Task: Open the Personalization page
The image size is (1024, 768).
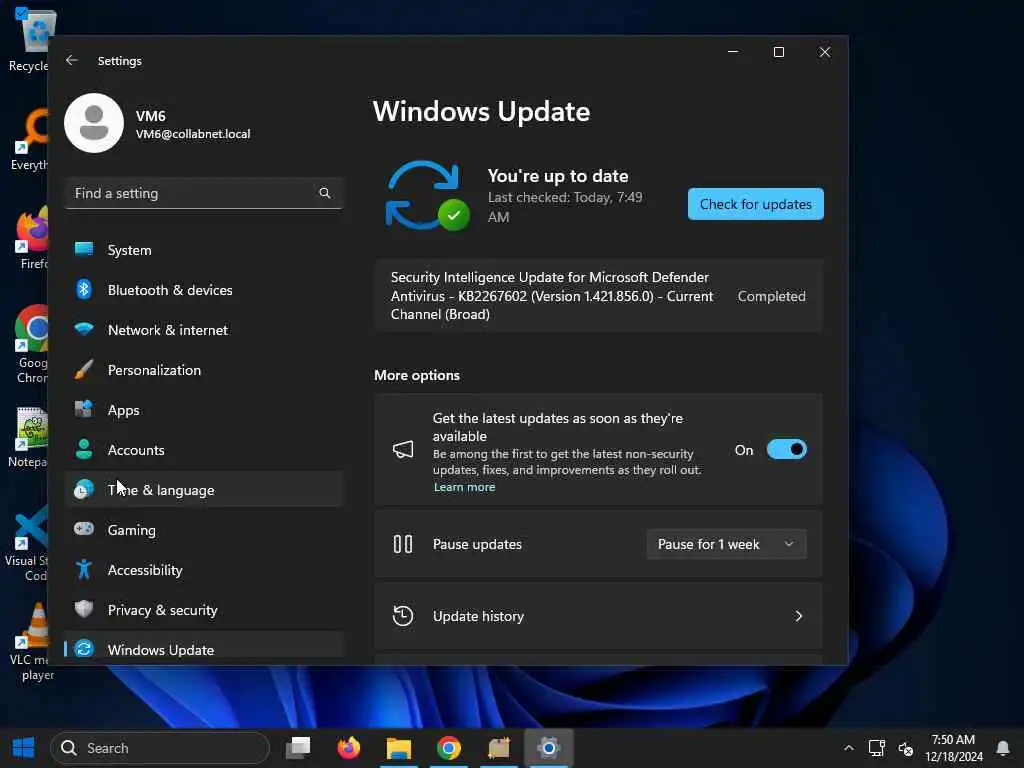Action: coord(204,370)
